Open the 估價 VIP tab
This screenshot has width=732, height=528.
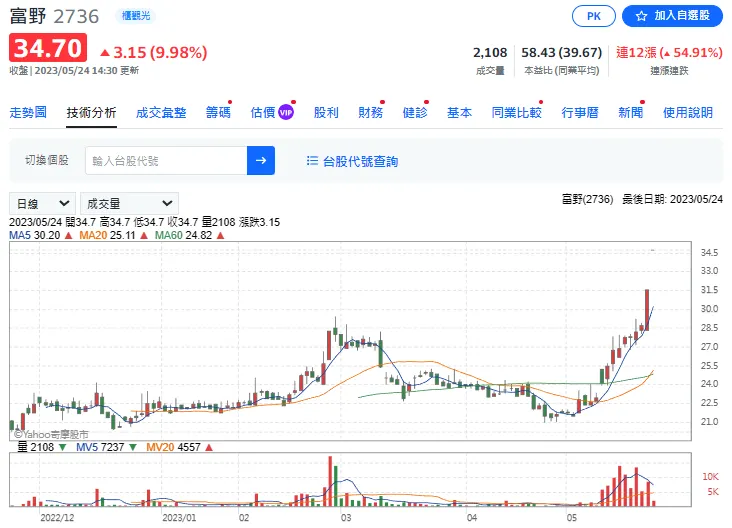click(272, 113)
